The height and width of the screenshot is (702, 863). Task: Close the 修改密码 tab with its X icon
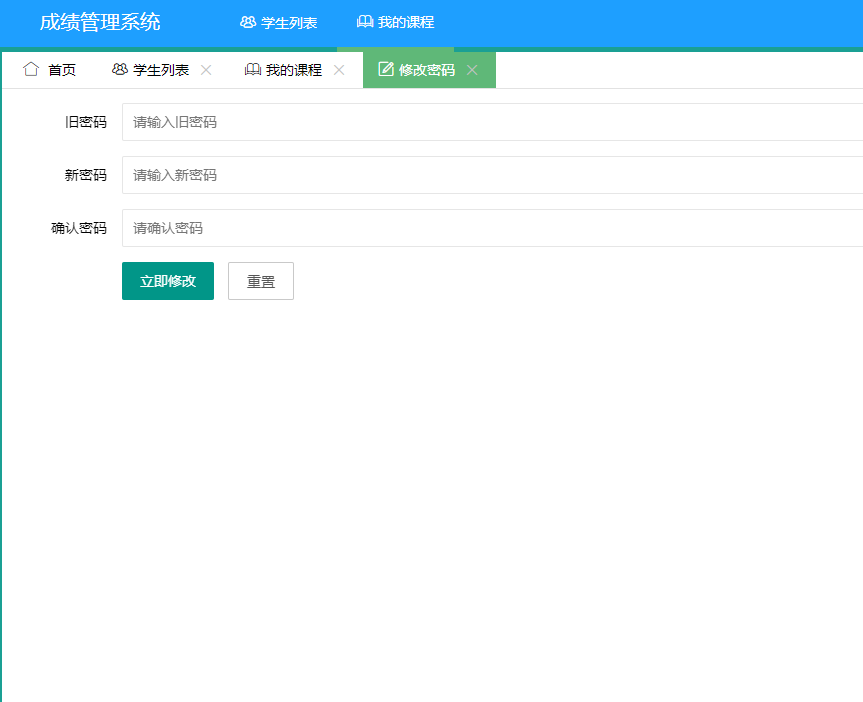pyautogui.click(x=471, y=70)
